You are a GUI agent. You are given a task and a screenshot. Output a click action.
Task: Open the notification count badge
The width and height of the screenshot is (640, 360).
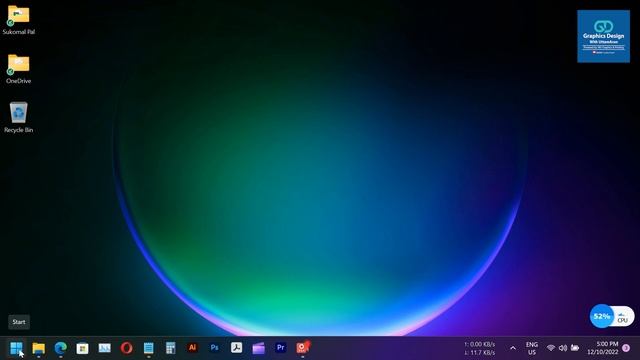626,348
